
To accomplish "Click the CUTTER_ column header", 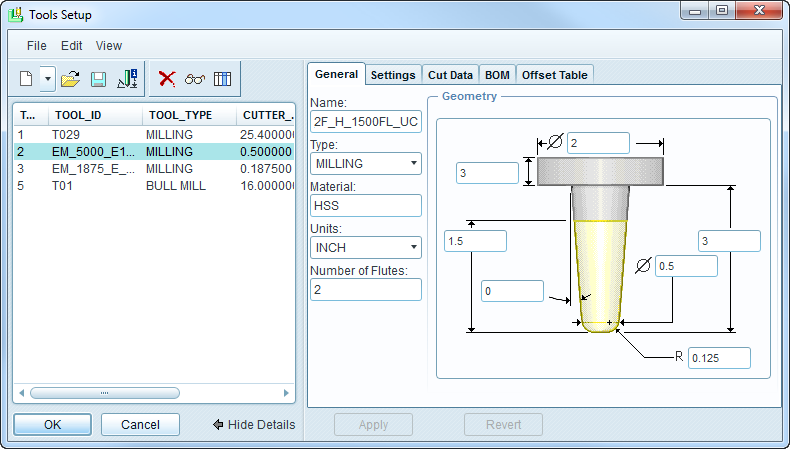I will pos(266,115).
